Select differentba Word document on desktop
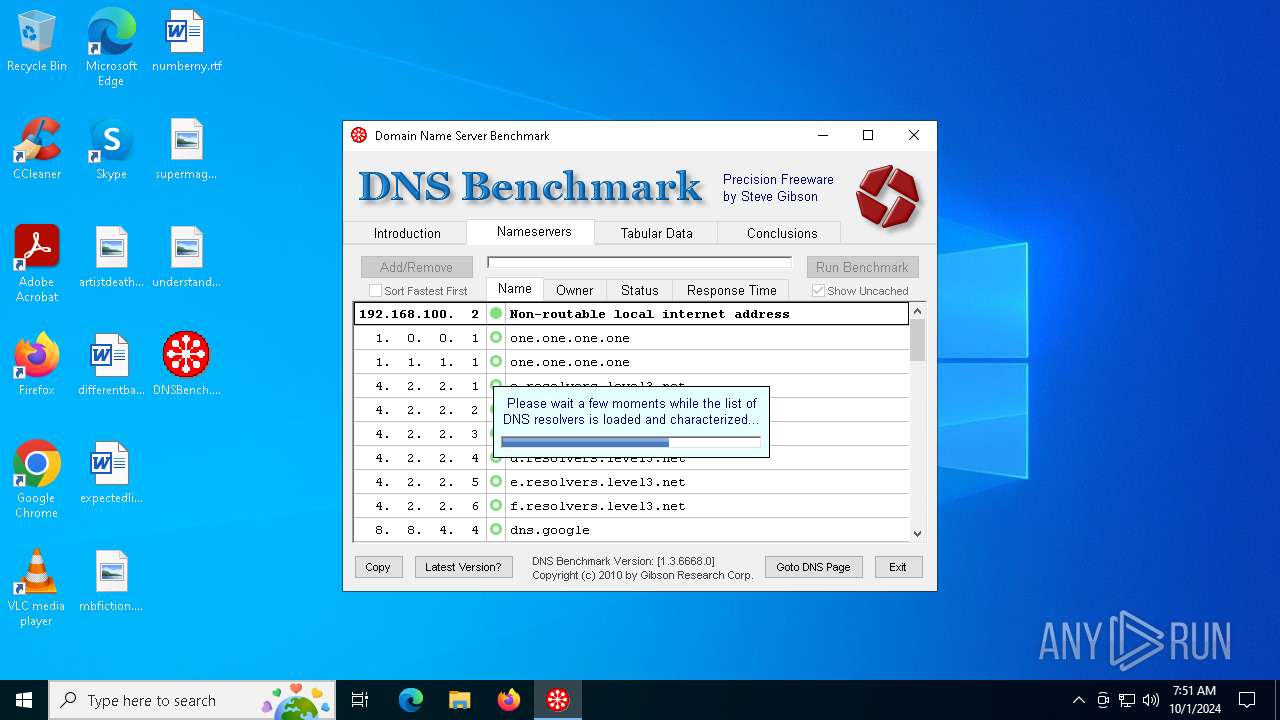1280x720 pixels. pyautogui.click(x=111, y=366)
